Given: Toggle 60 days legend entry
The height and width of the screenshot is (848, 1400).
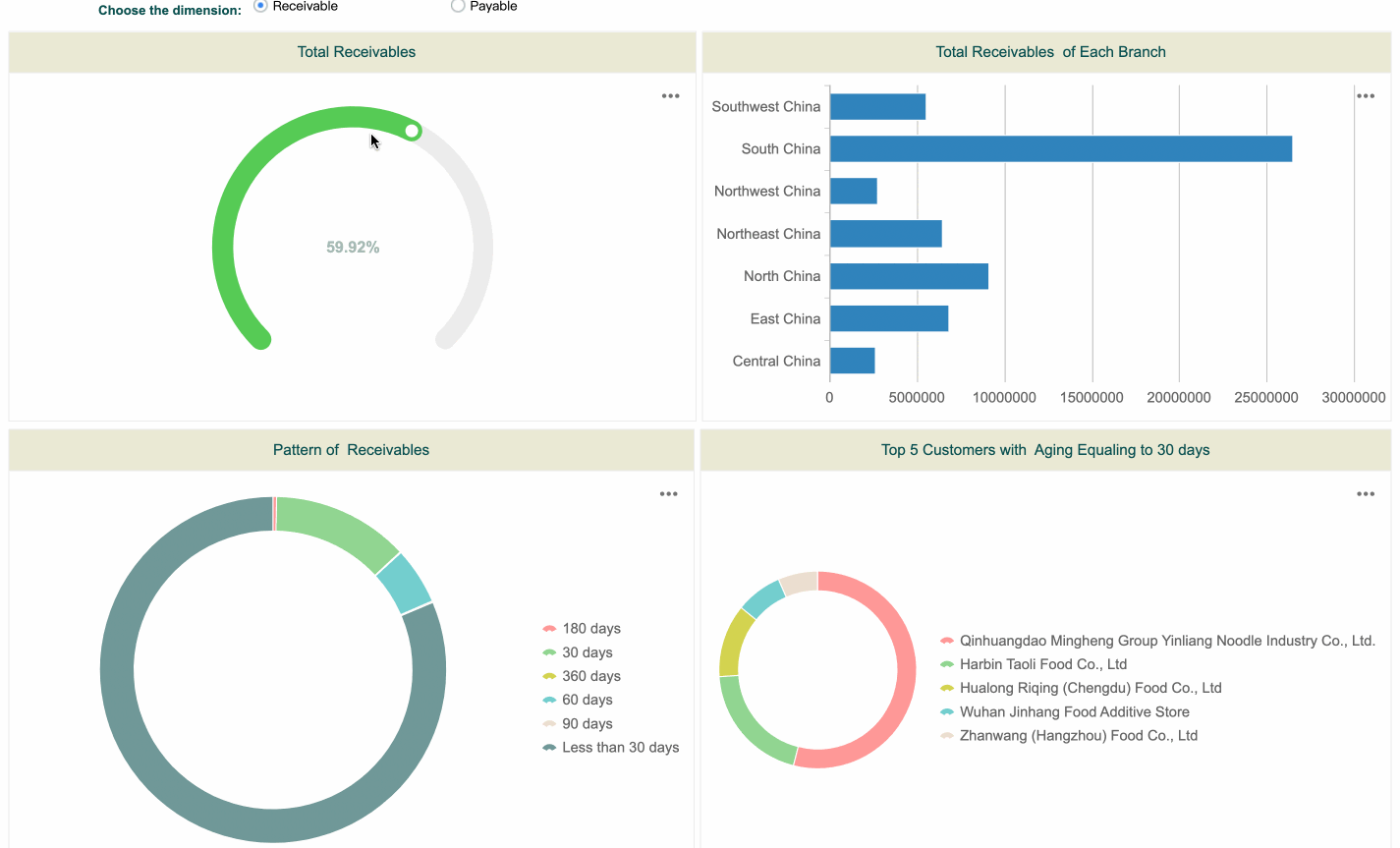Looking at the screenshot, I should click(x=578, y=700).
